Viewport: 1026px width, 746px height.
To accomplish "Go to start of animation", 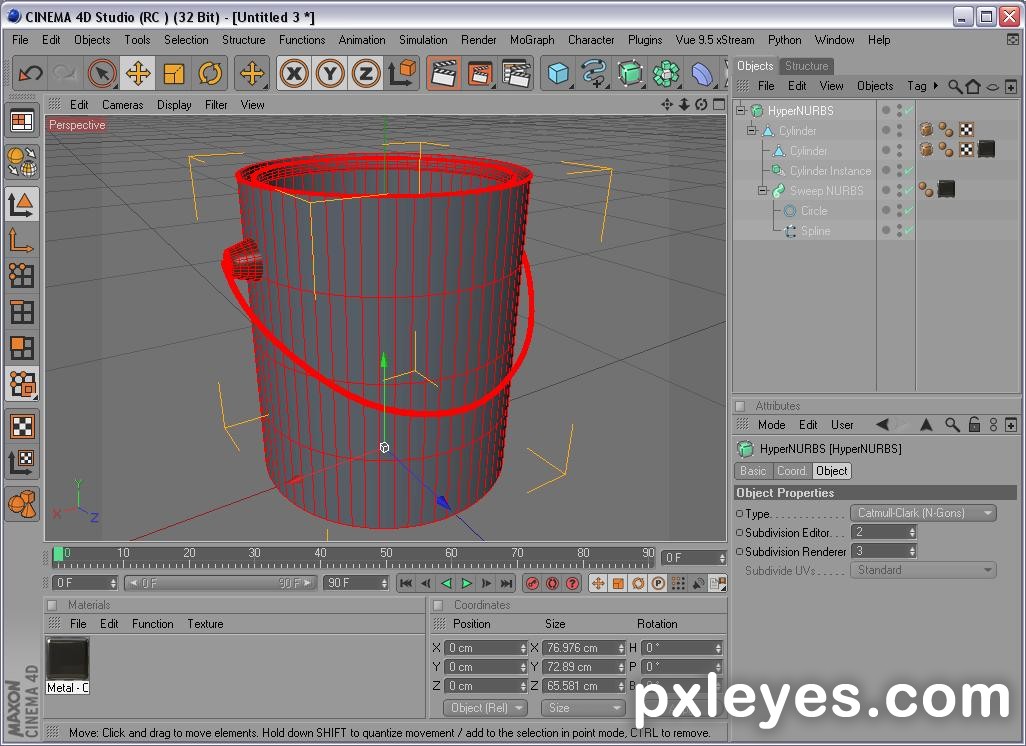I will coord(406,583).
